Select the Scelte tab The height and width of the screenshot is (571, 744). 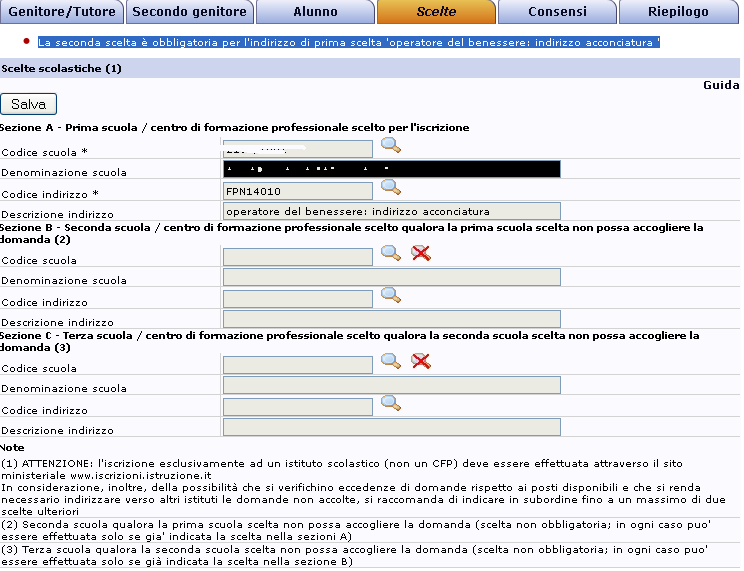[x=436, y=12]
